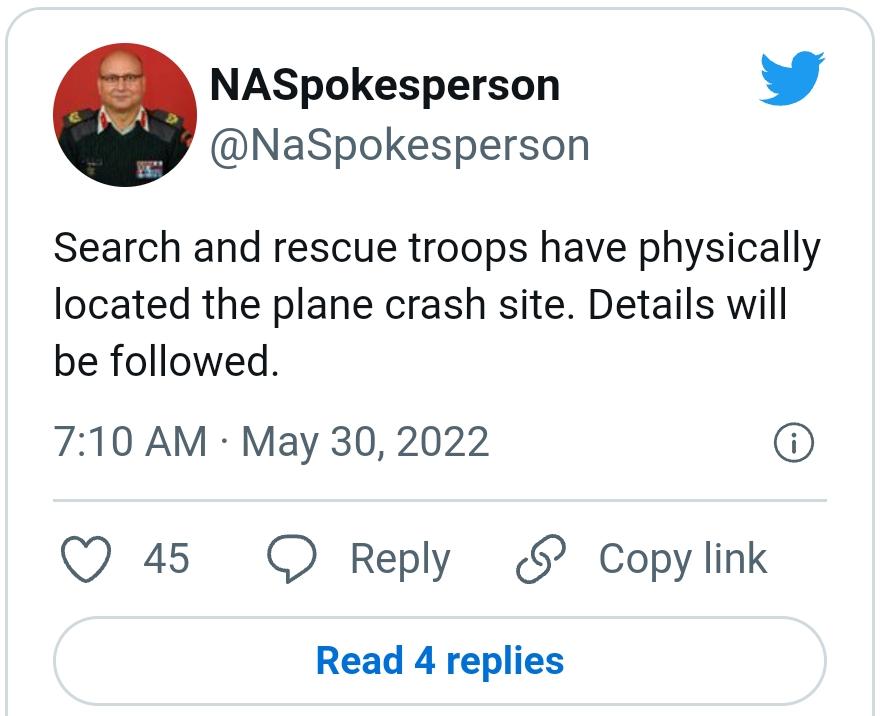Open the tweet info circle icon
The width and height of the screenshot is (891, 716).
794,443
